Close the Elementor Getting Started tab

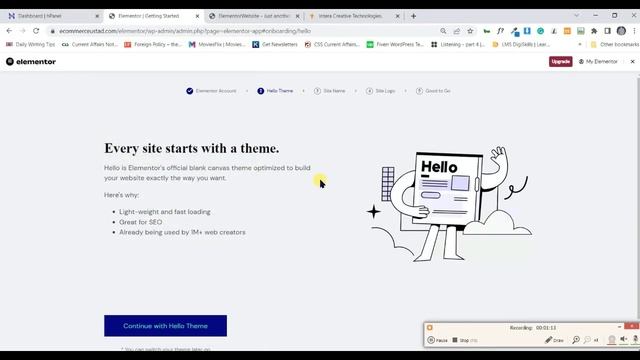pyautogui.click(x=197, y=16)
